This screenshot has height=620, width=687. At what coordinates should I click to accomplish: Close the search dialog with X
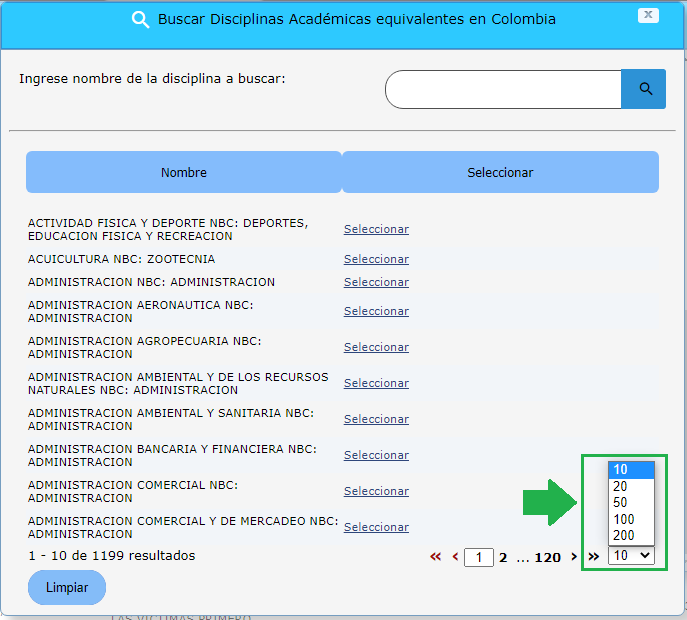tap(649, 15)
